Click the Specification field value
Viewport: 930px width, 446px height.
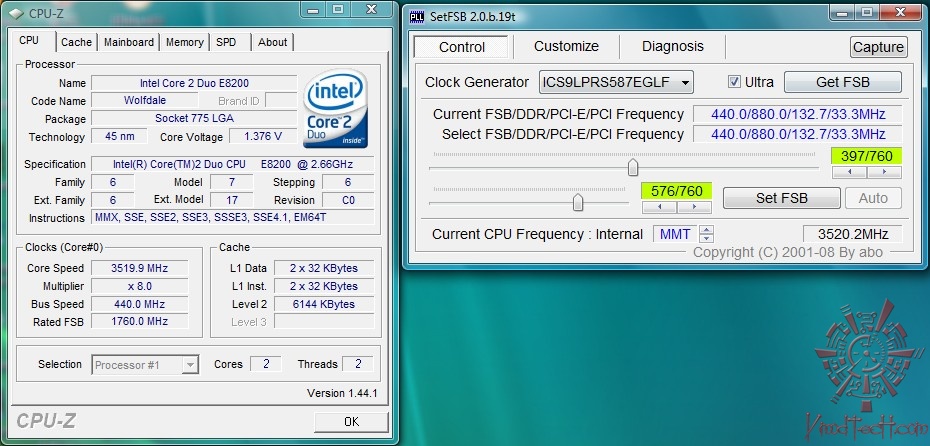[x=232, y=164]
